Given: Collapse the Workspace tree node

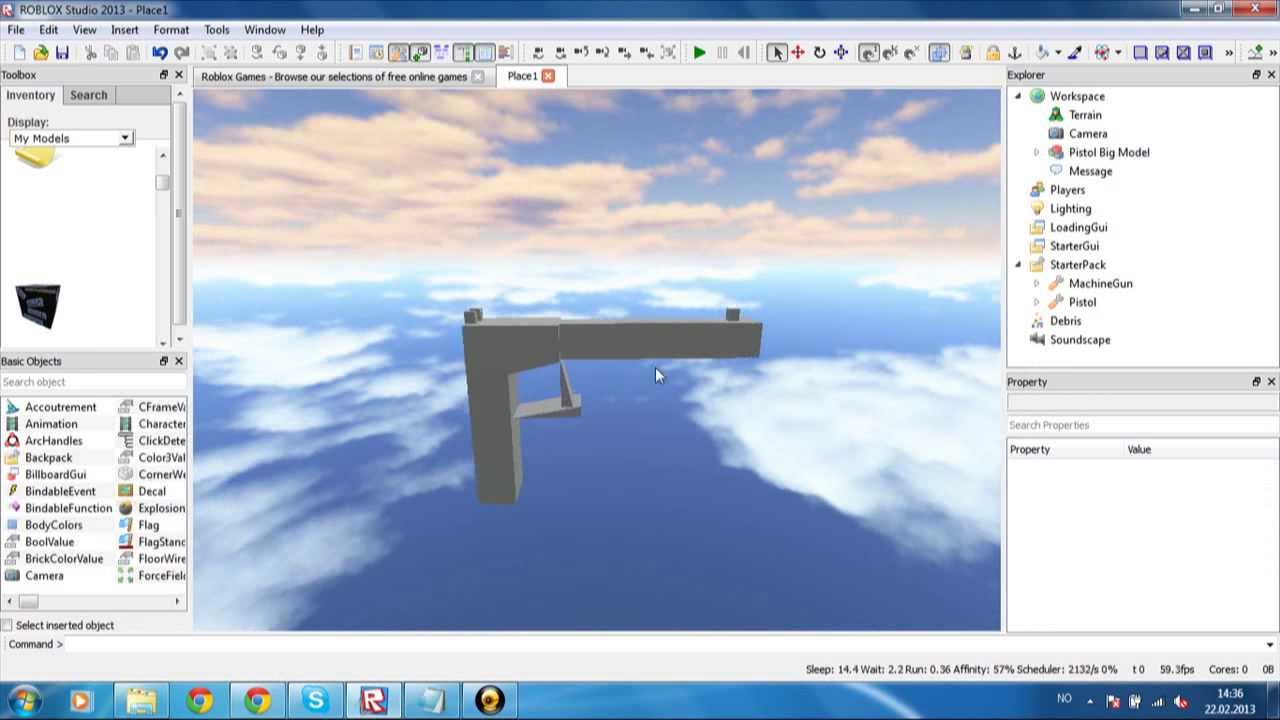Looking at the screenshot, I should coord(1018,96).
